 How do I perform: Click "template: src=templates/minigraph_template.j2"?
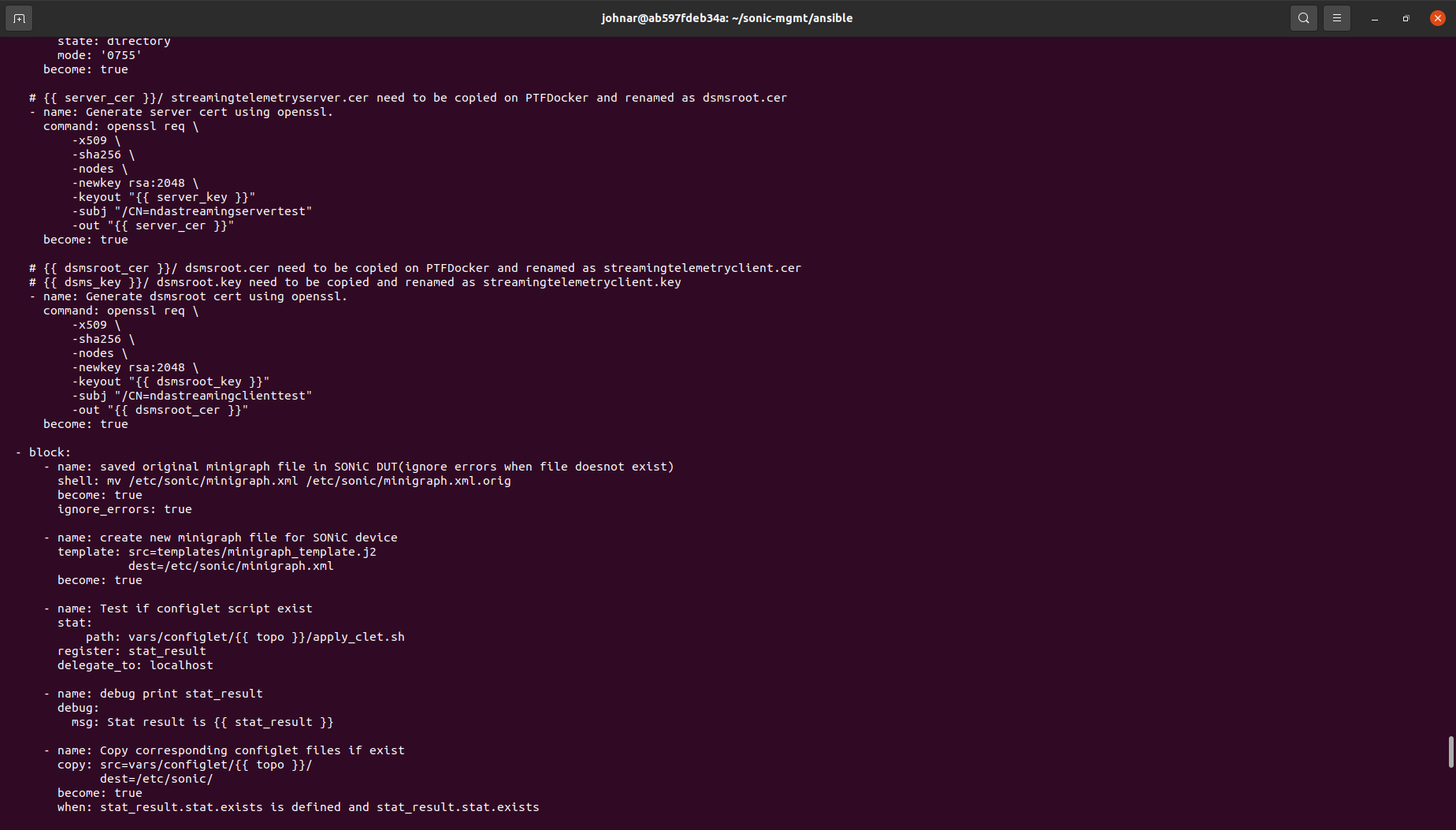pos(217,552)
